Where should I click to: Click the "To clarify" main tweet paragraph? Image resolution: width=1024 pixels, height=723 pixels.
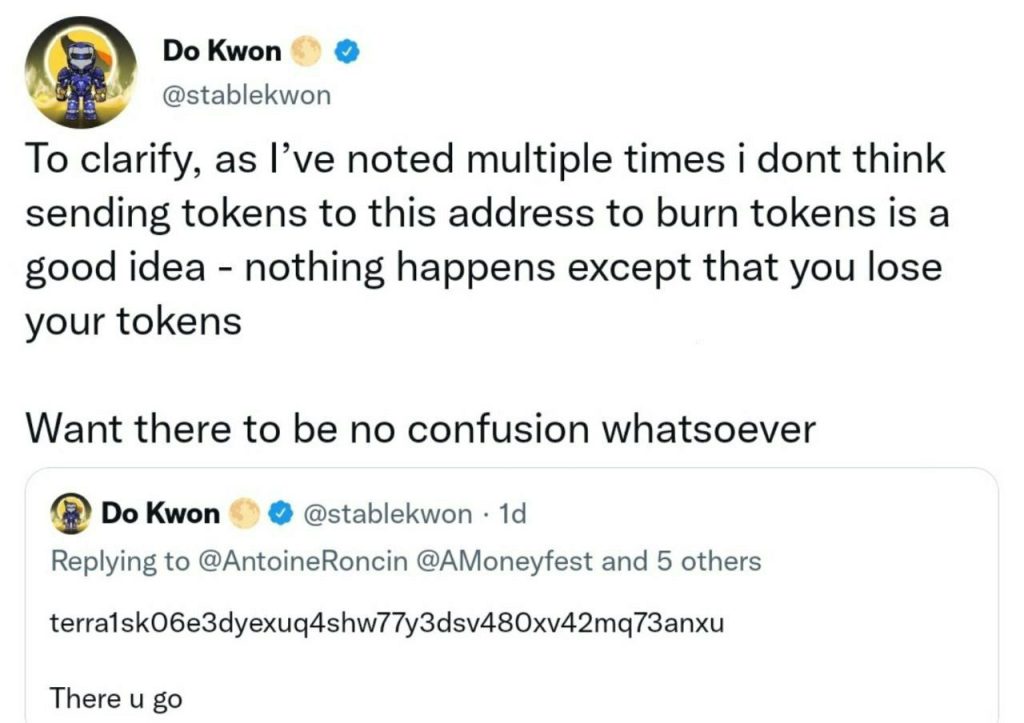click(x=486, y=240)
